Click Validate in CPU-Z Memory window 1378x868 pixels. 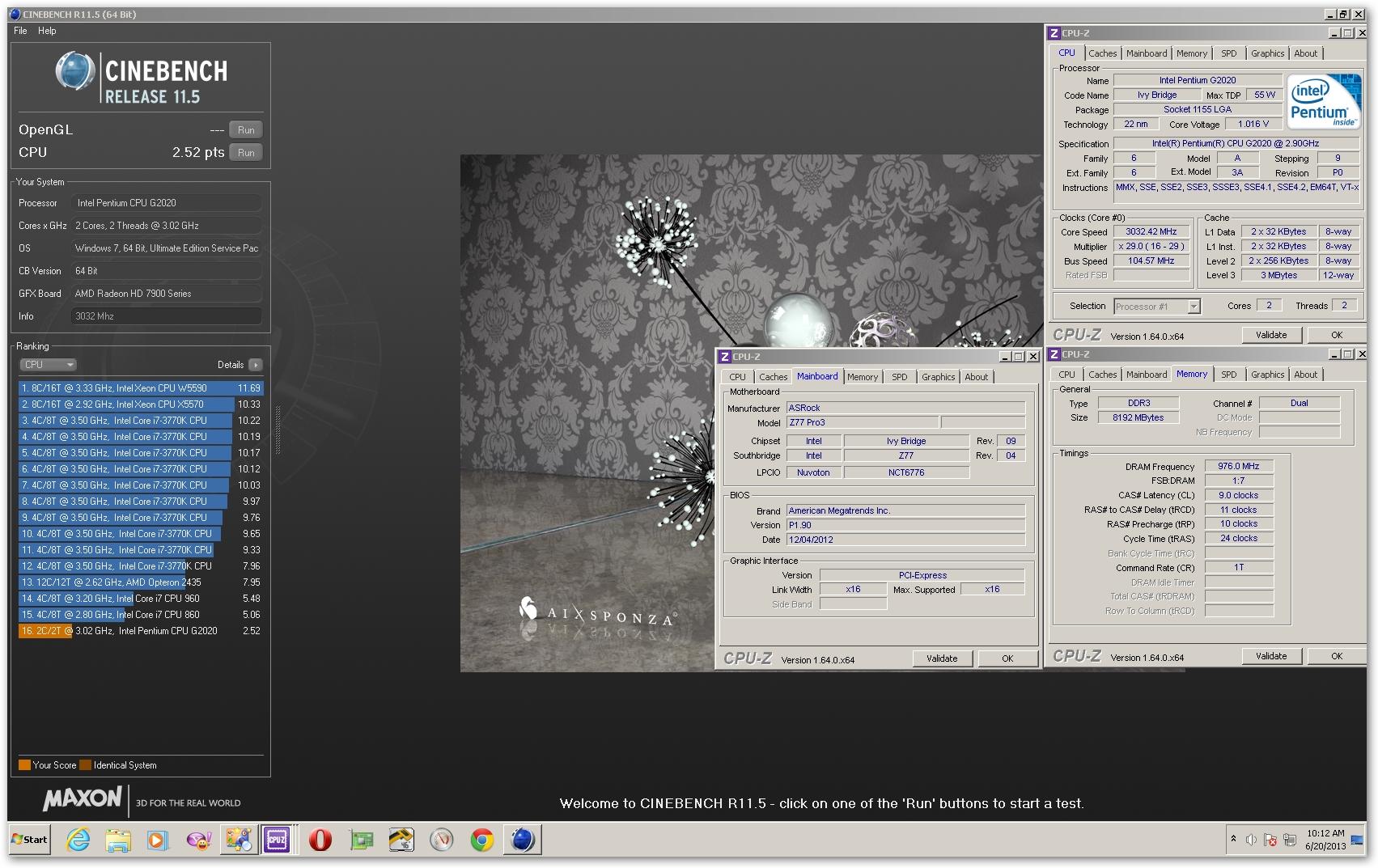click(1270, 656)
